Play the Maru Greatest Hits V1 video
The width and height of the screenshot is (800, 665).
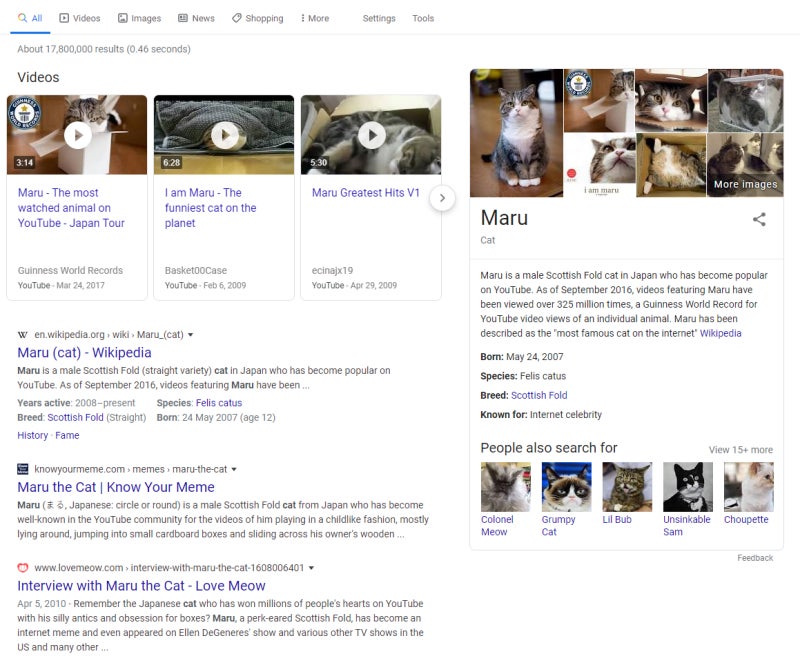(372, 135)
